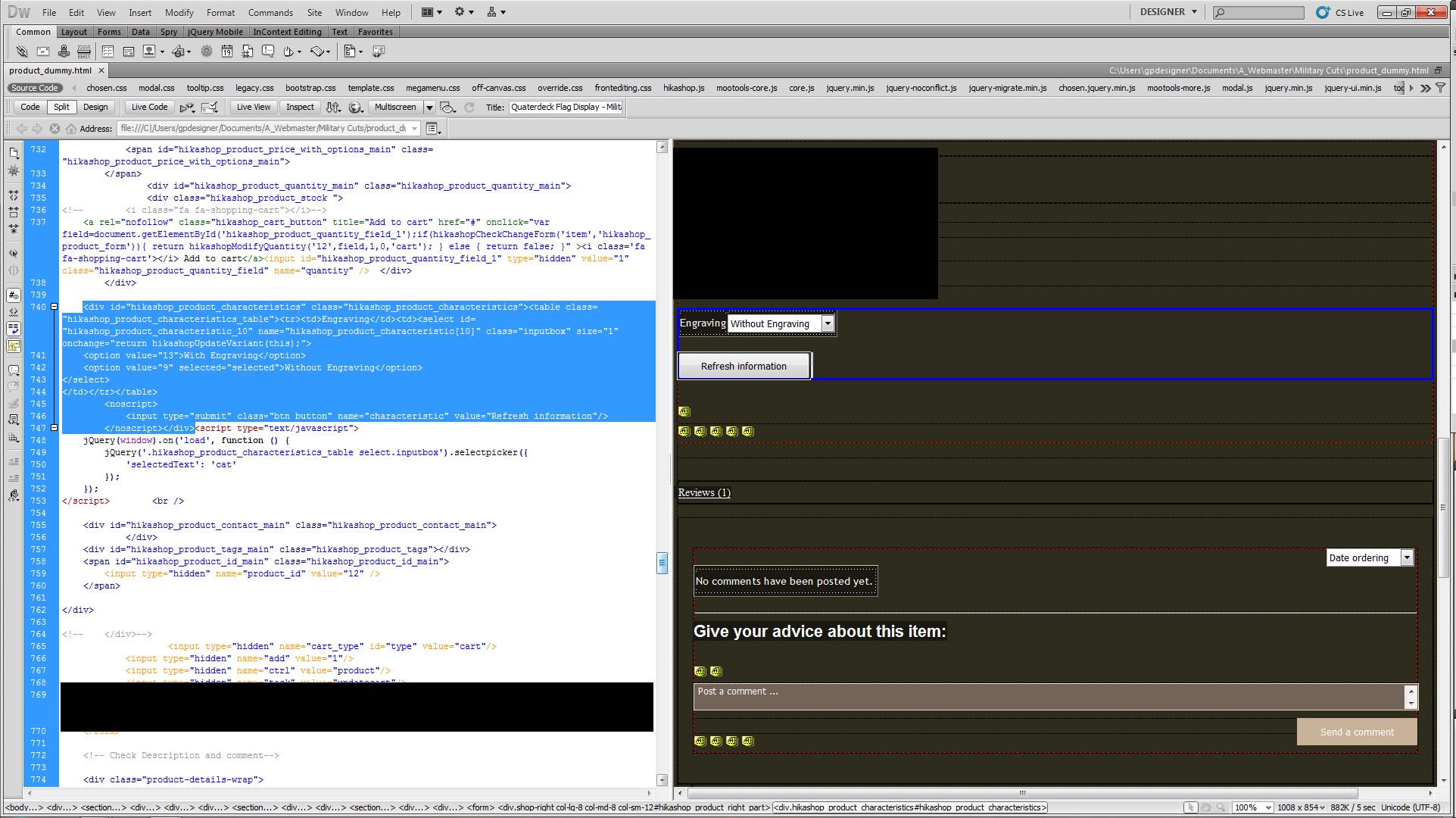Click Preview in Browser globe icon
The width and height of the screenshot is (1456, 818).
356,108
